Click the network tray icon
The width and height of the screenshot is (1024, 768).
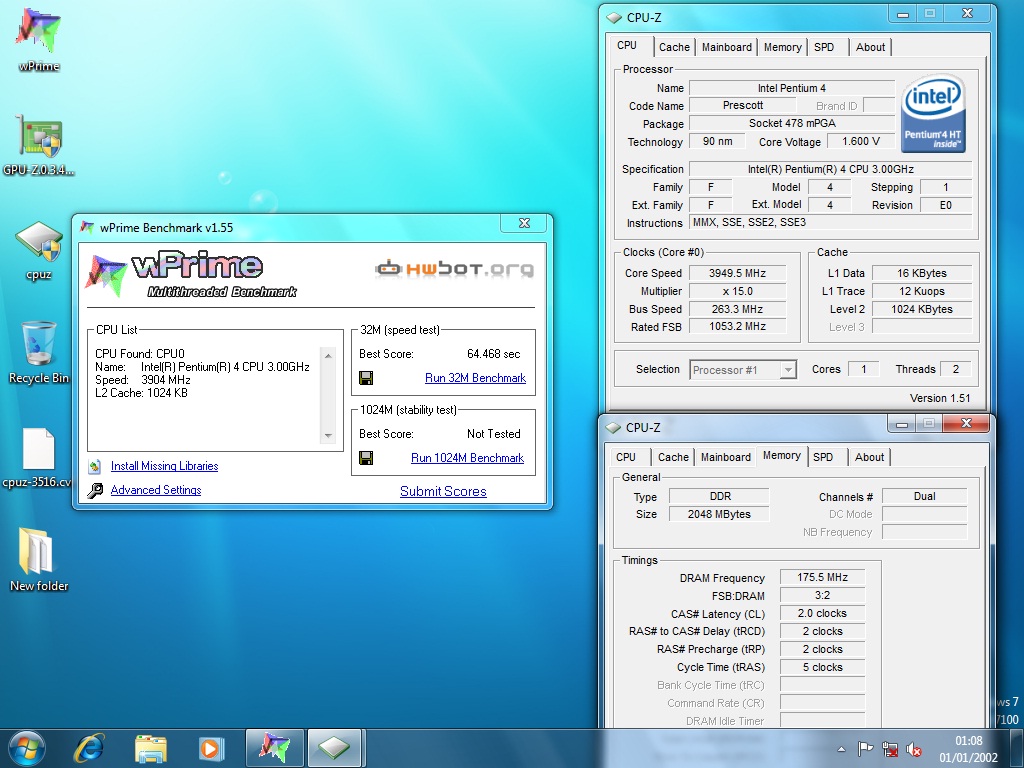point(889,749)
